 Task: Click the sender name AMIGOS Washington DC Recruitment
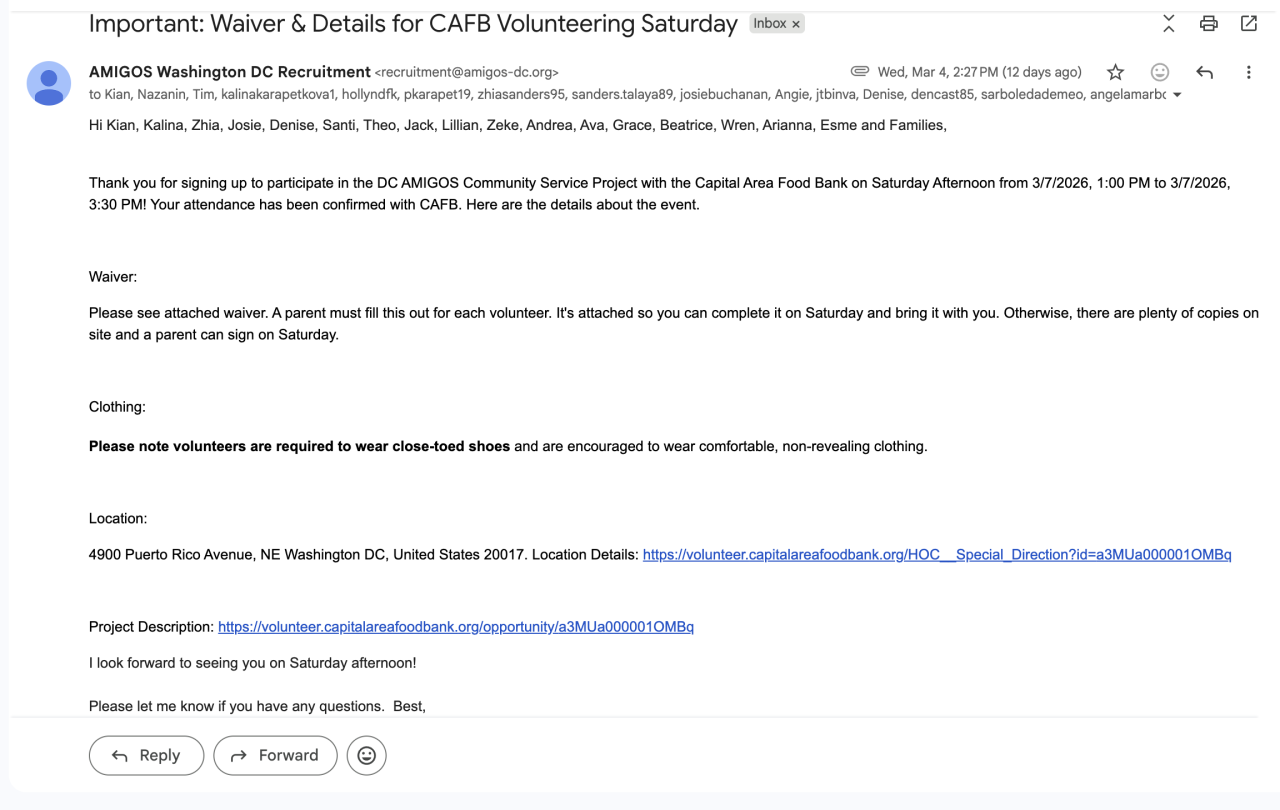tap(229, 72)
